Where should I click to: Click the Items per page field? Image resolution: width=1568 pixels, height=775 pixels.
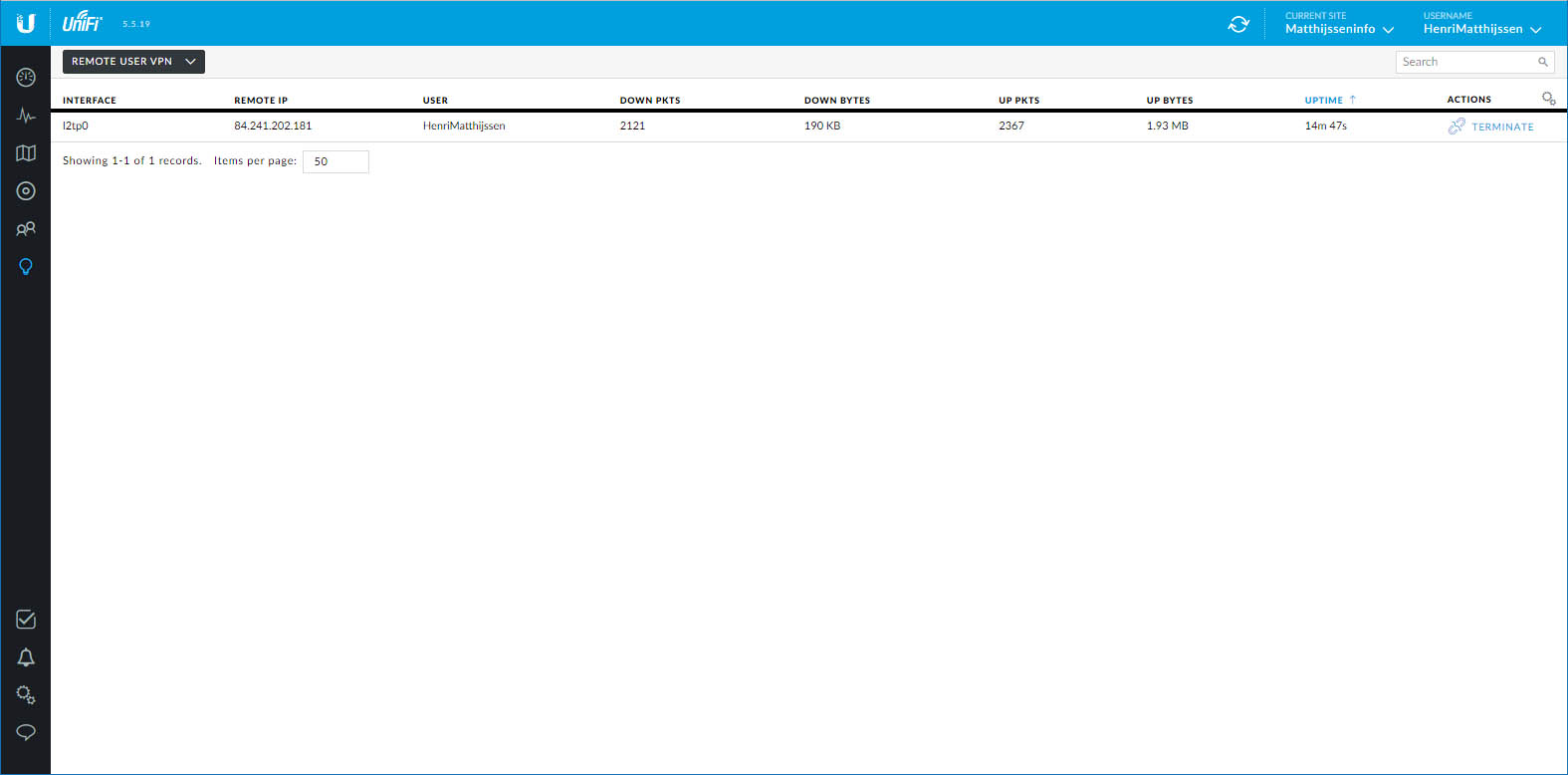pyautogui.click(x=336, y=161)
